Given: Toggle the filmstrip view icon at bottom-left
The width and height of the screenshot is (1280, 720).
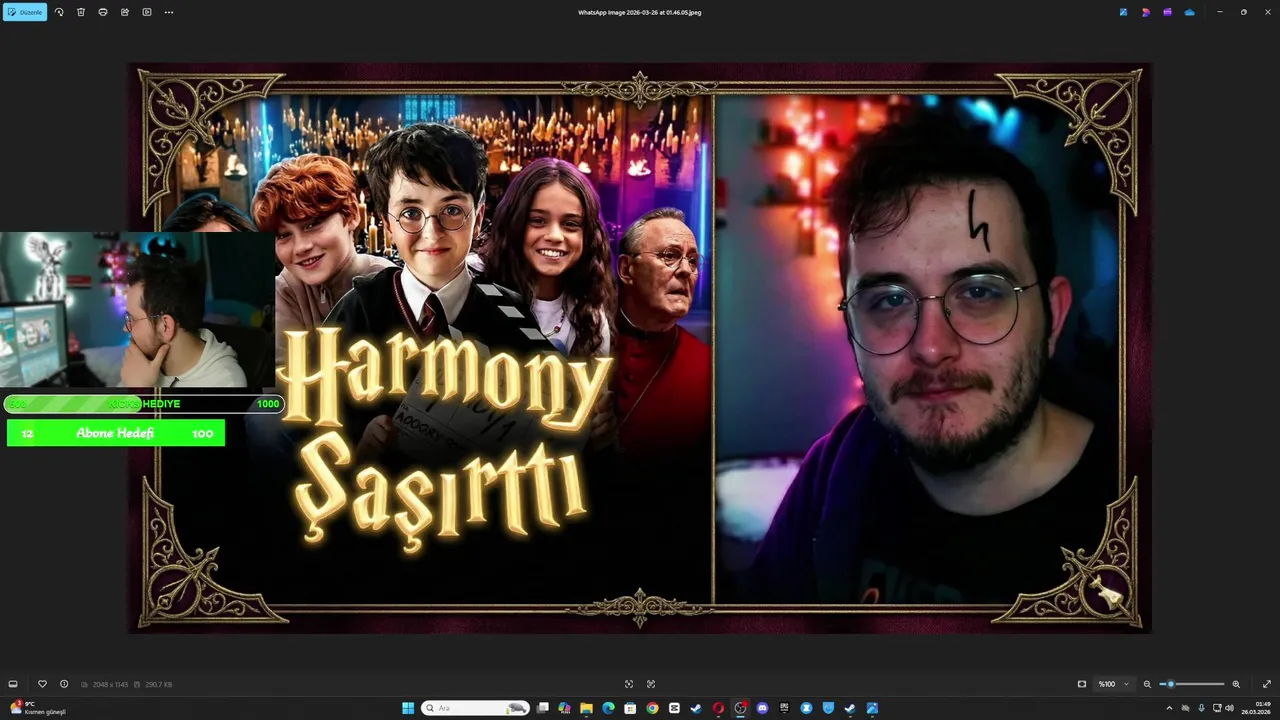Looking at the screenshot, I should tap(13, 684).
